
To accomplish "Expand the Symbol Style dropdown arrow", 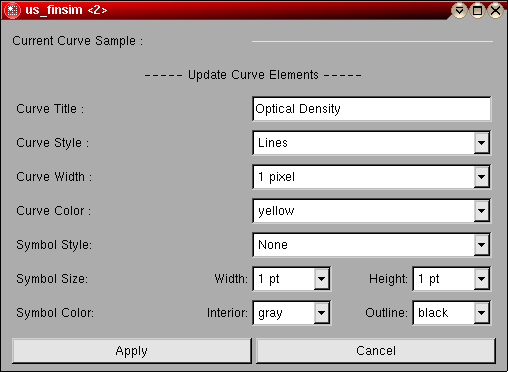I will tap(481, 245).
